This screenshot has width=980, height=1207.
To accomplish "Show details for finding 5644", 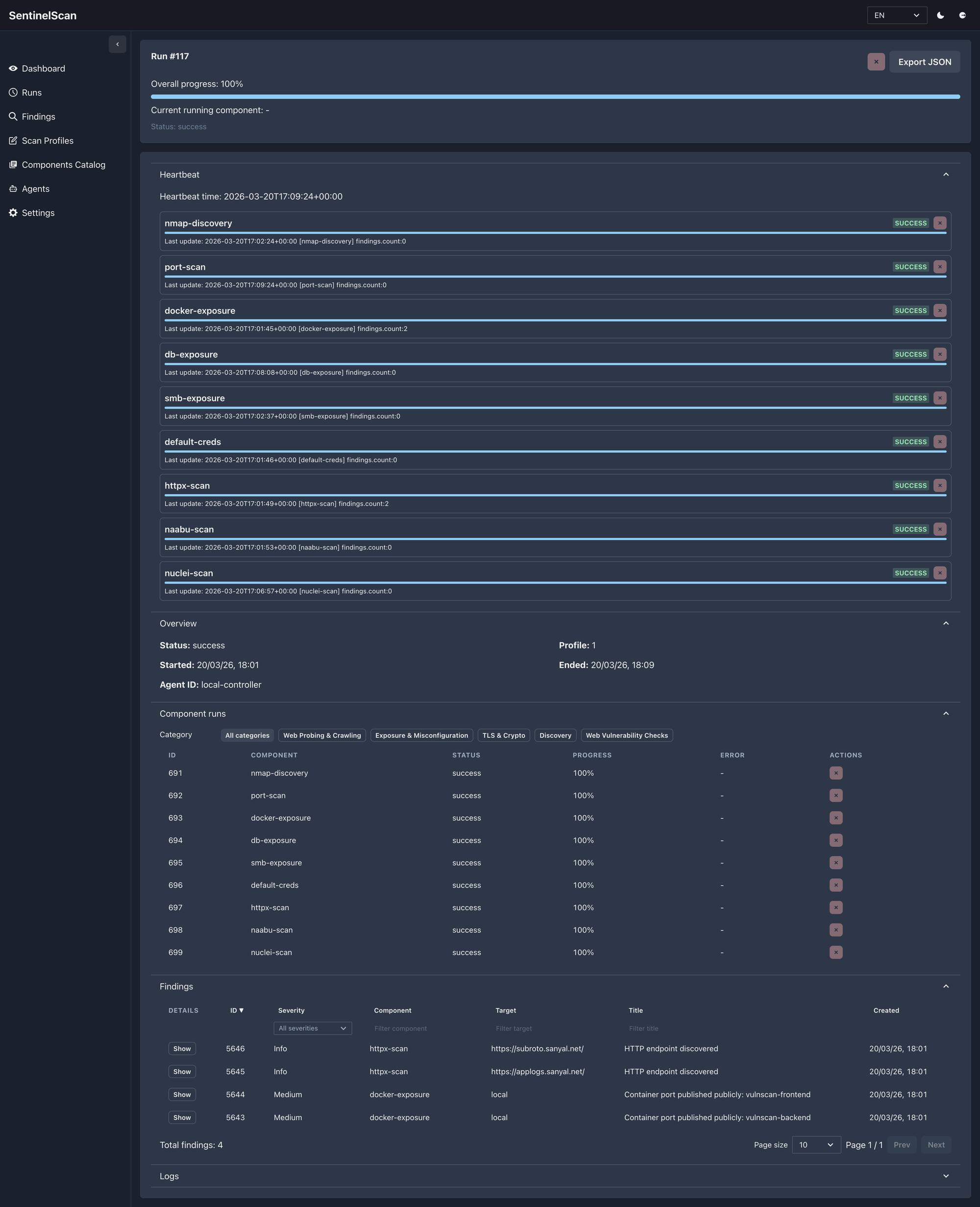I will tap(182, 1094).
